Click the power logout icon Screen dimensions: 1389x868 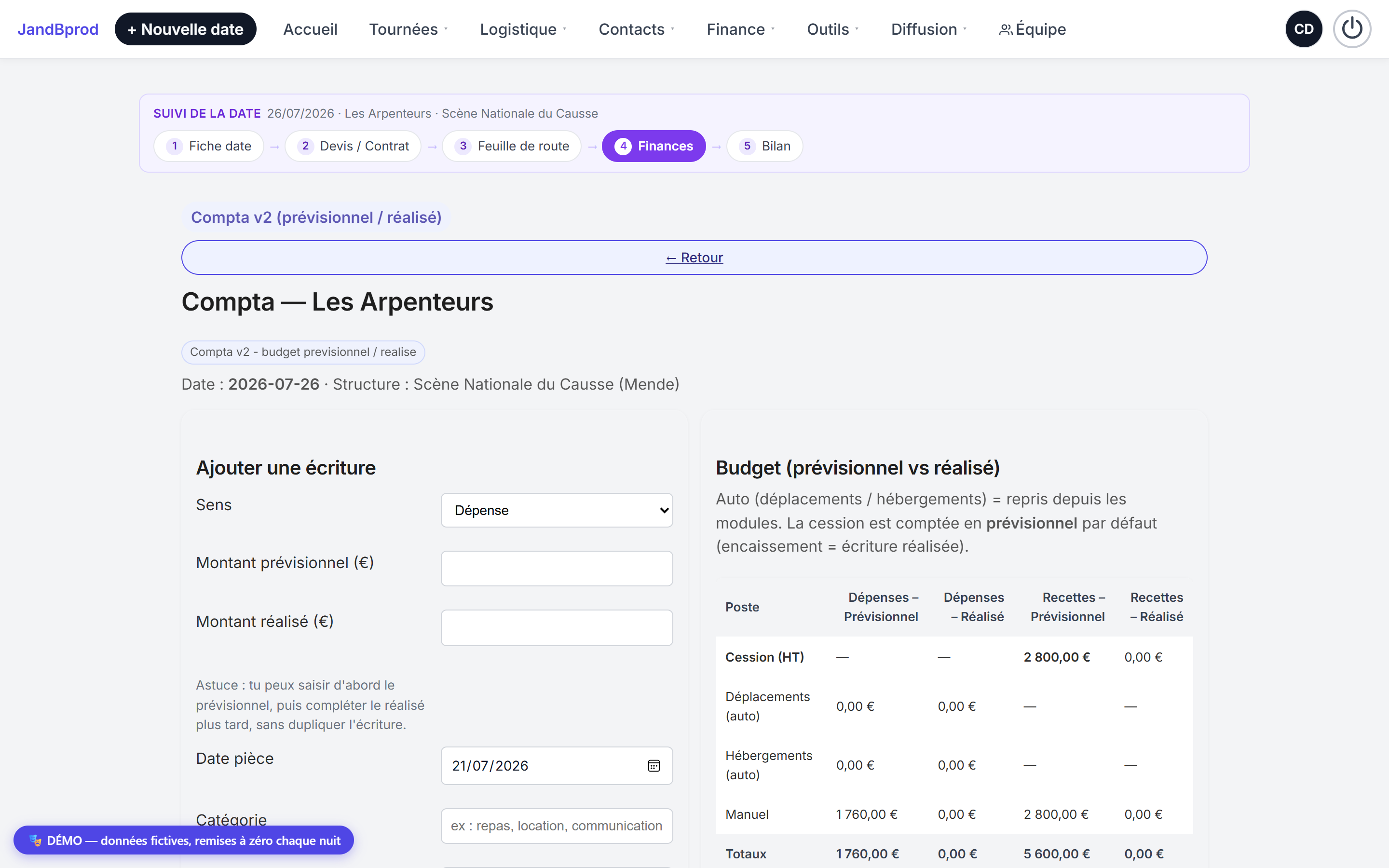tap(1352, 29)
